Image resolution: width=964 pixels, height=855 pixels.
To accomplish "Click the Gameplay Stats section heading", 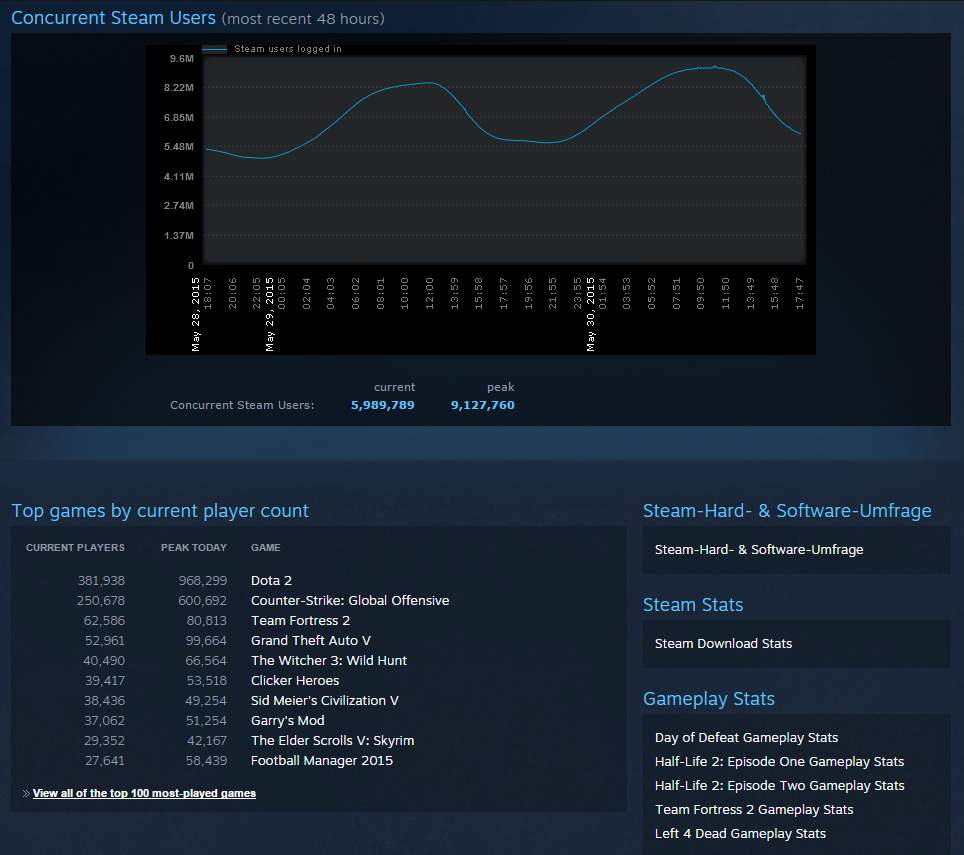I will coord(708,699).
